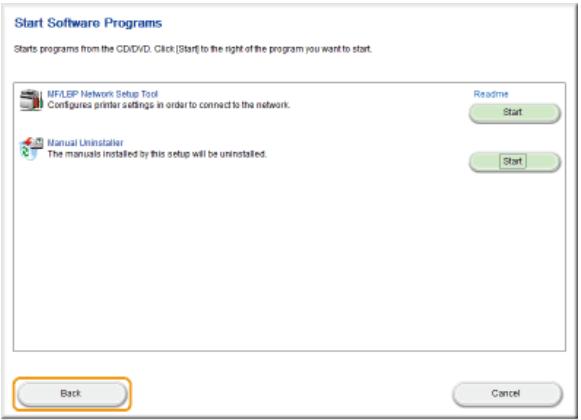Start the Manual Uninstaller program
Screen dimensions: 581x420
point(515,162)
